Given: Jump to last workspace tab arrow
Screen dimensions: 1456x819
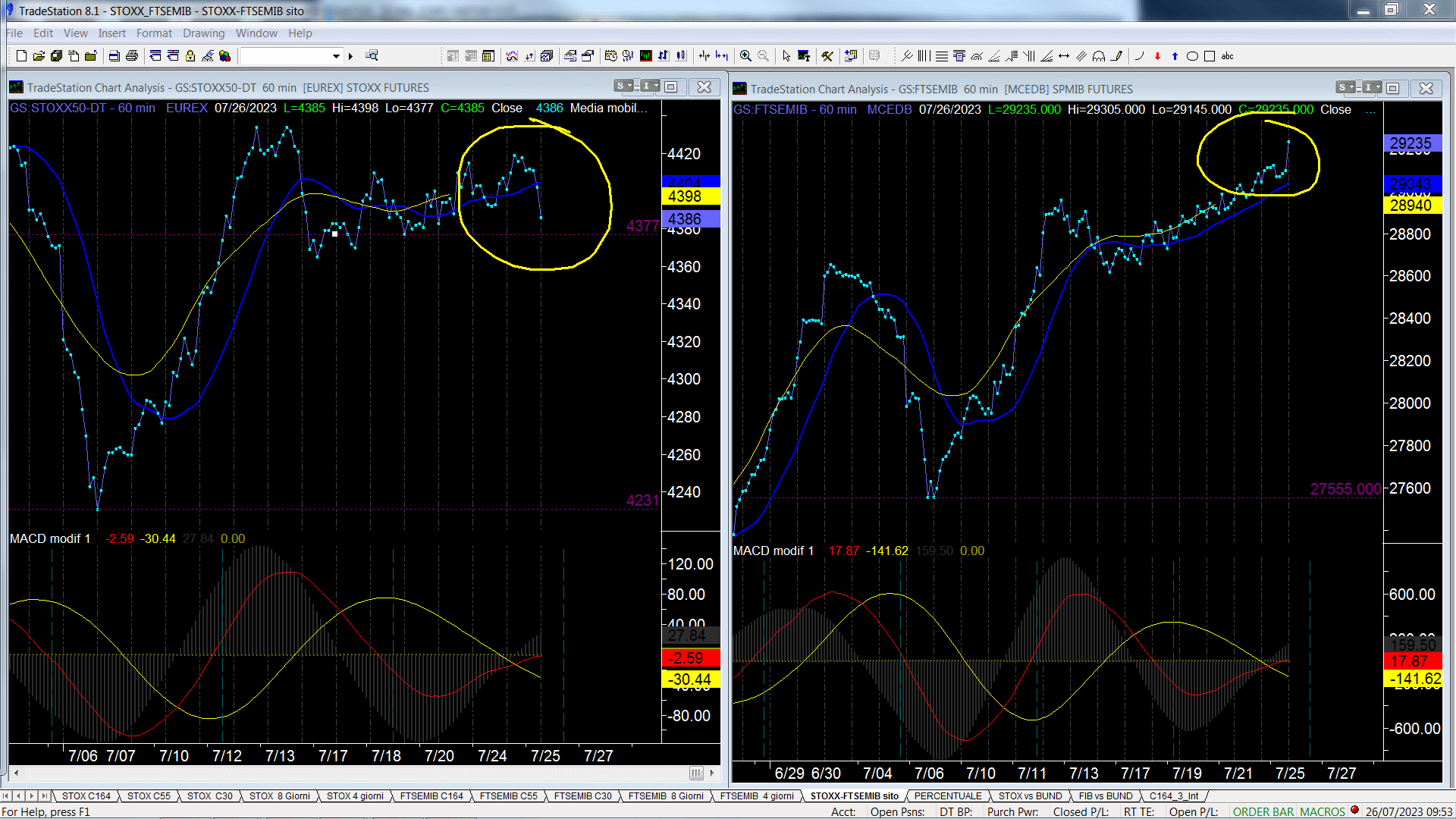Looking at the screenshot, I should coord(44,796).
